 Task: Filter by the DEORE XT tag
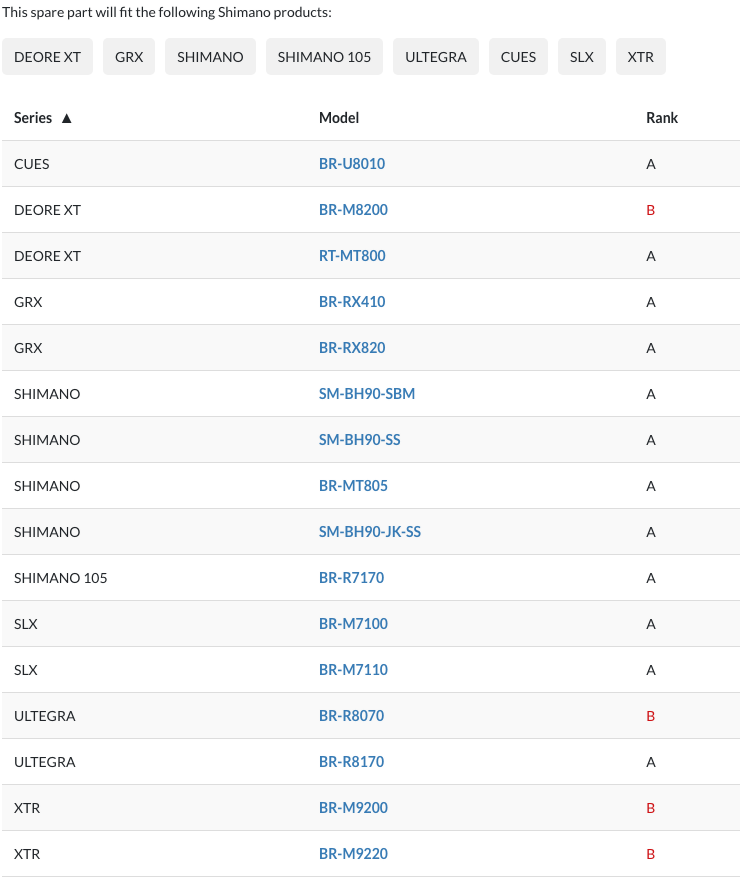pyautogui.click(x=48, y=56)
